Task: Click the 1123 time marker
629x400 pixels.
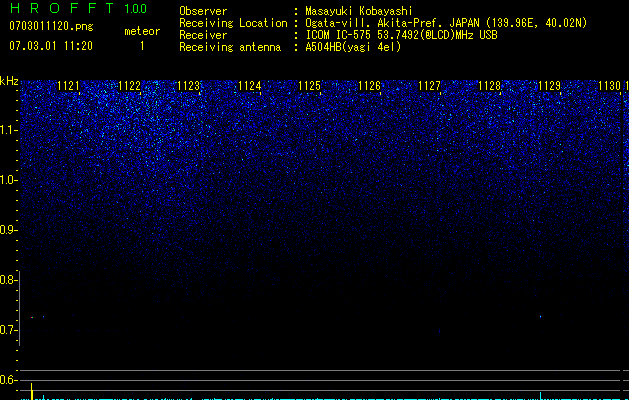Action: (x=189, y=86)
